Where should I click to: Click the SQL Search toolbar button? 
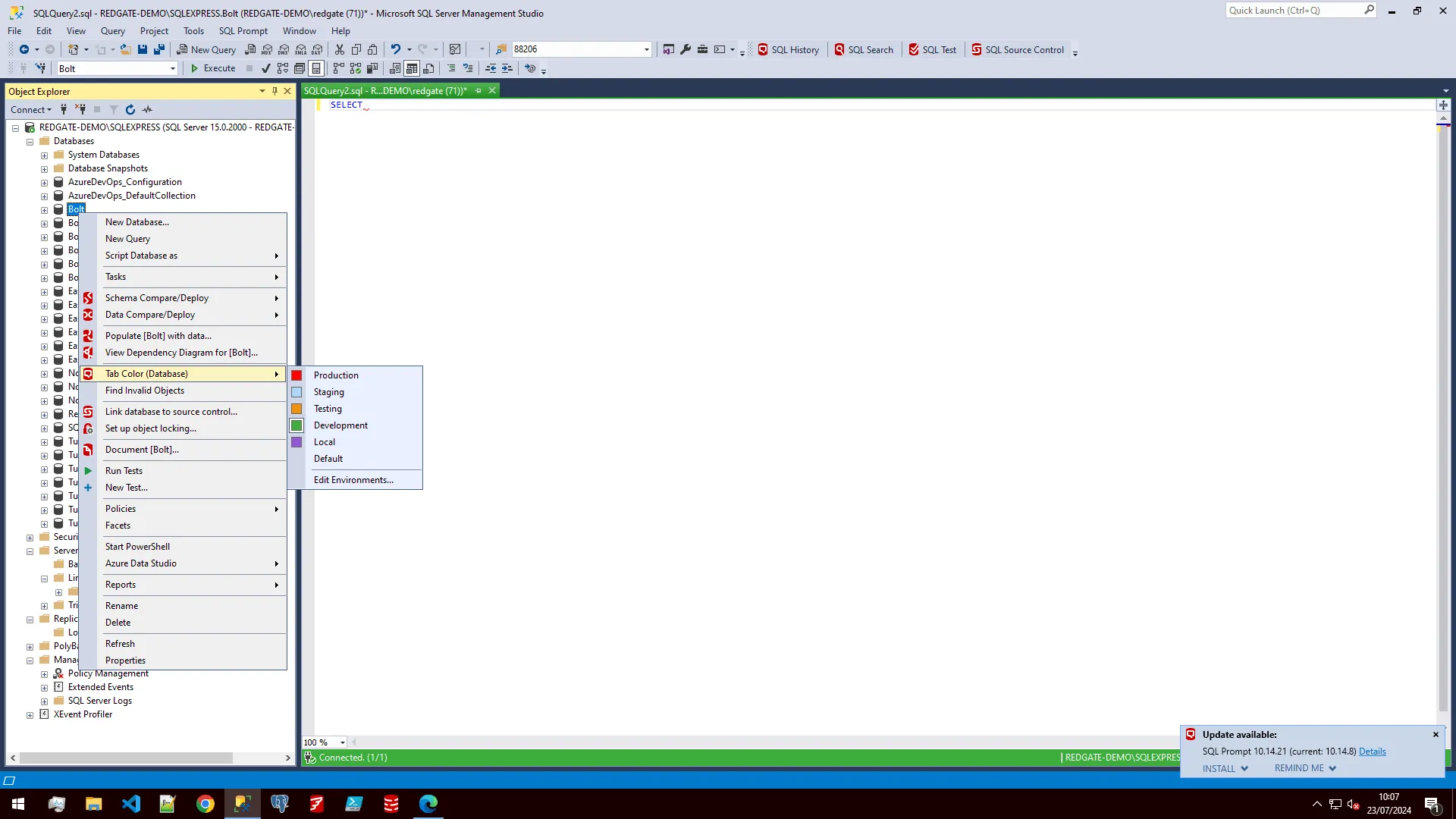tap(864, 50)
